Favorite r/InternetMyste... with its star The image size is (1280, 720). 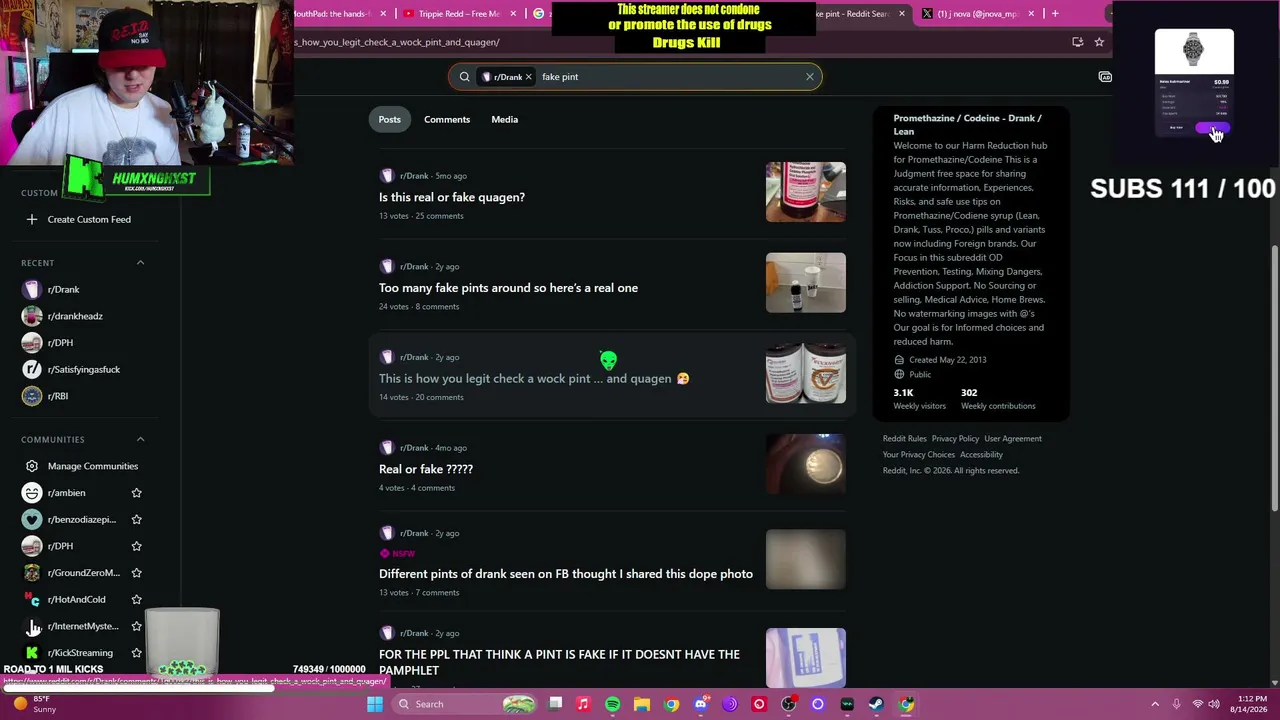coord(137,626)
